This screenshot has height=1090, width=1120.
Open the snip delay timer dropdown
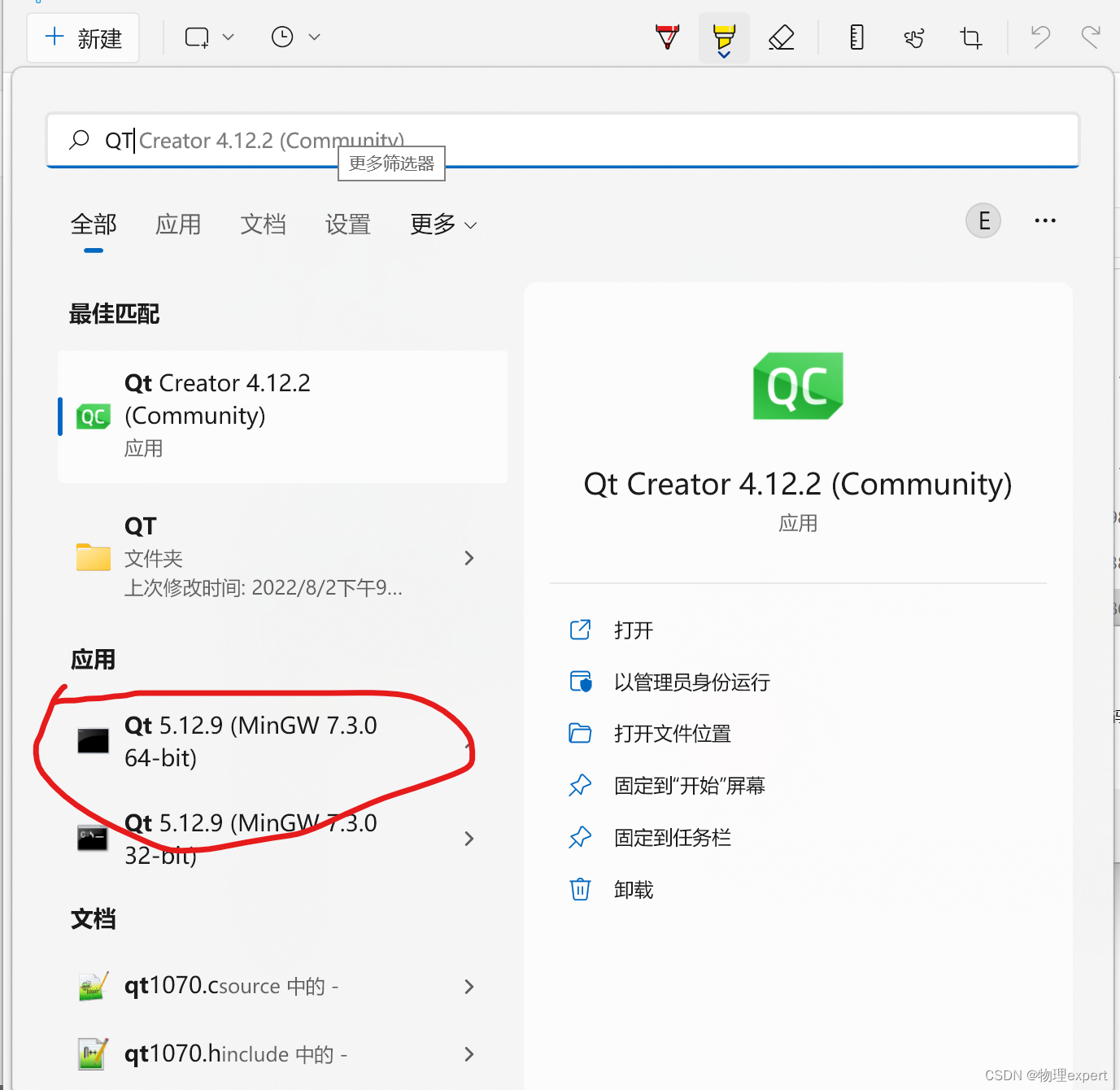294,37
